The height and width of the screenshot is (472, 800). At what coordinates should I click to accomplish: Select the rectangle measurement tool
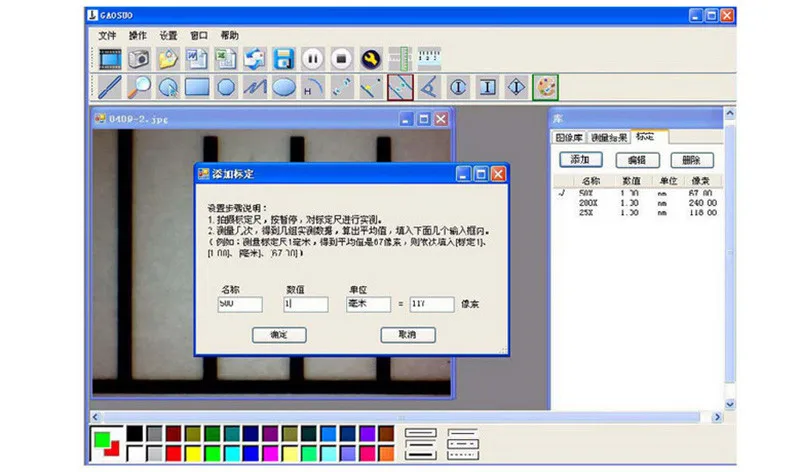point(197,87)
